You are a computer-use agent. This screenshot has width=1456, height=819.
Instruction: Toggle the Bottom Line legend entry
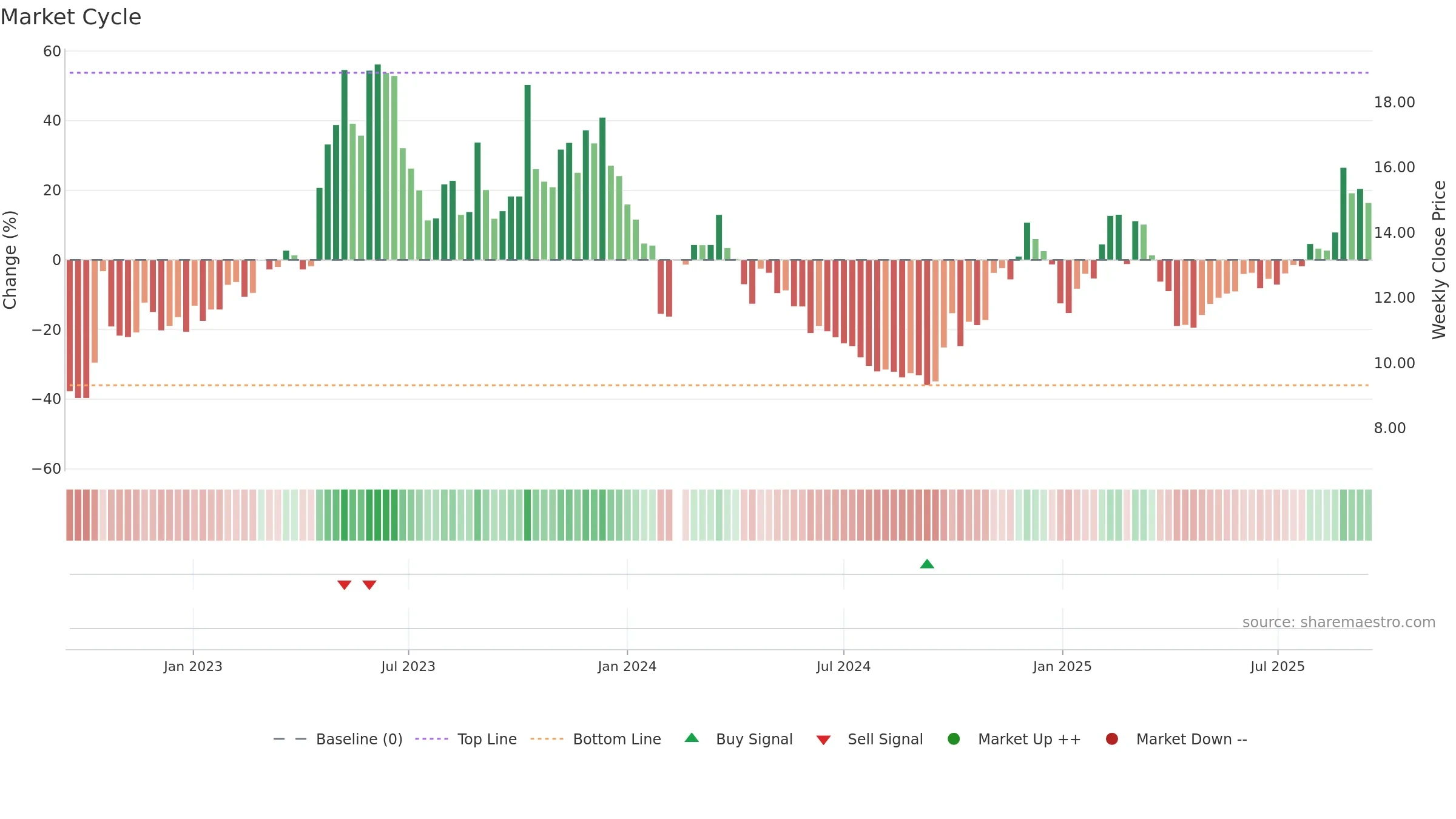coord(596,739)
